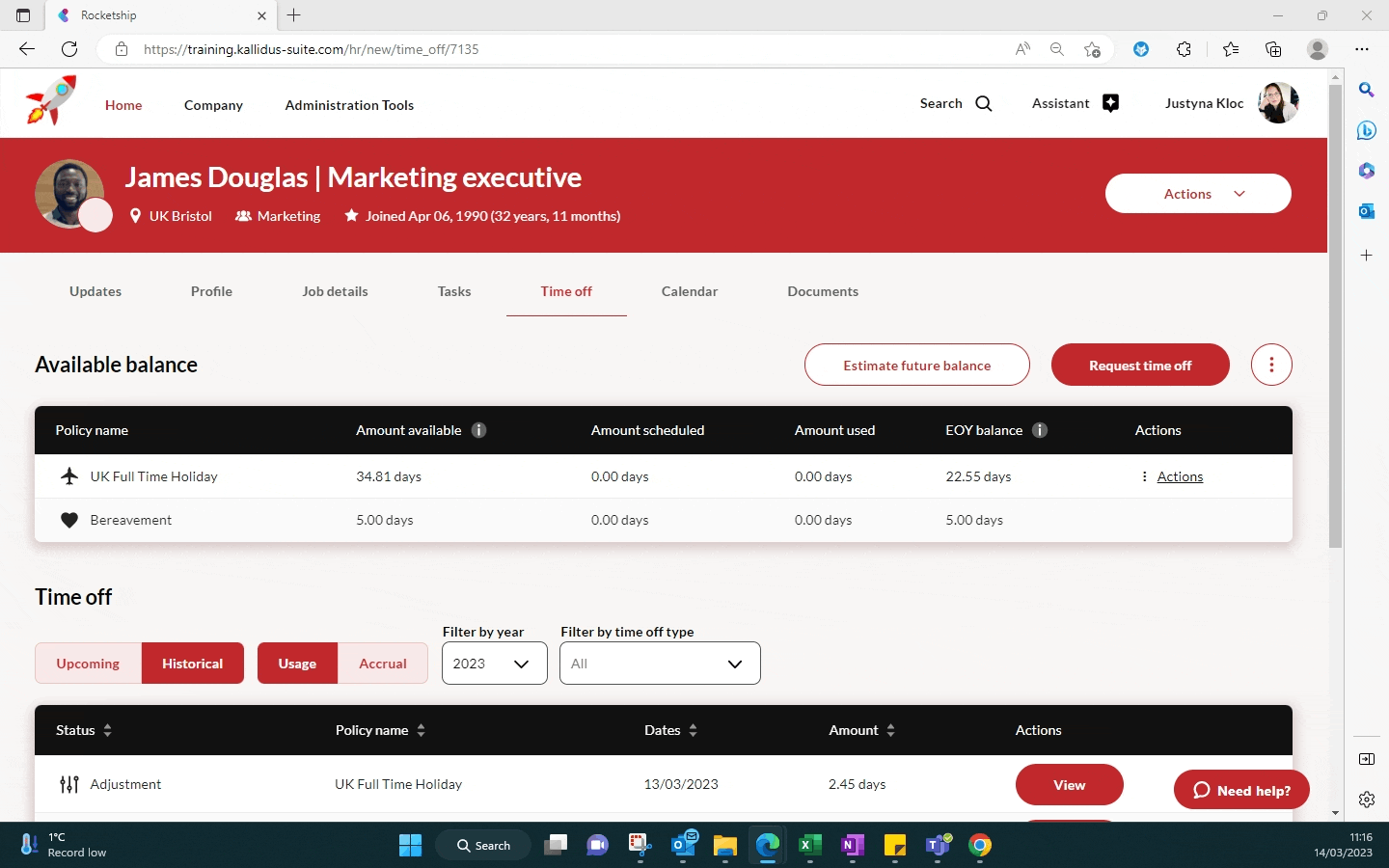The width and height of the screenshot is (1389, 868).
Task: Click the Amount available info icon
Action: pyautogui.click(x=478, y=430)
